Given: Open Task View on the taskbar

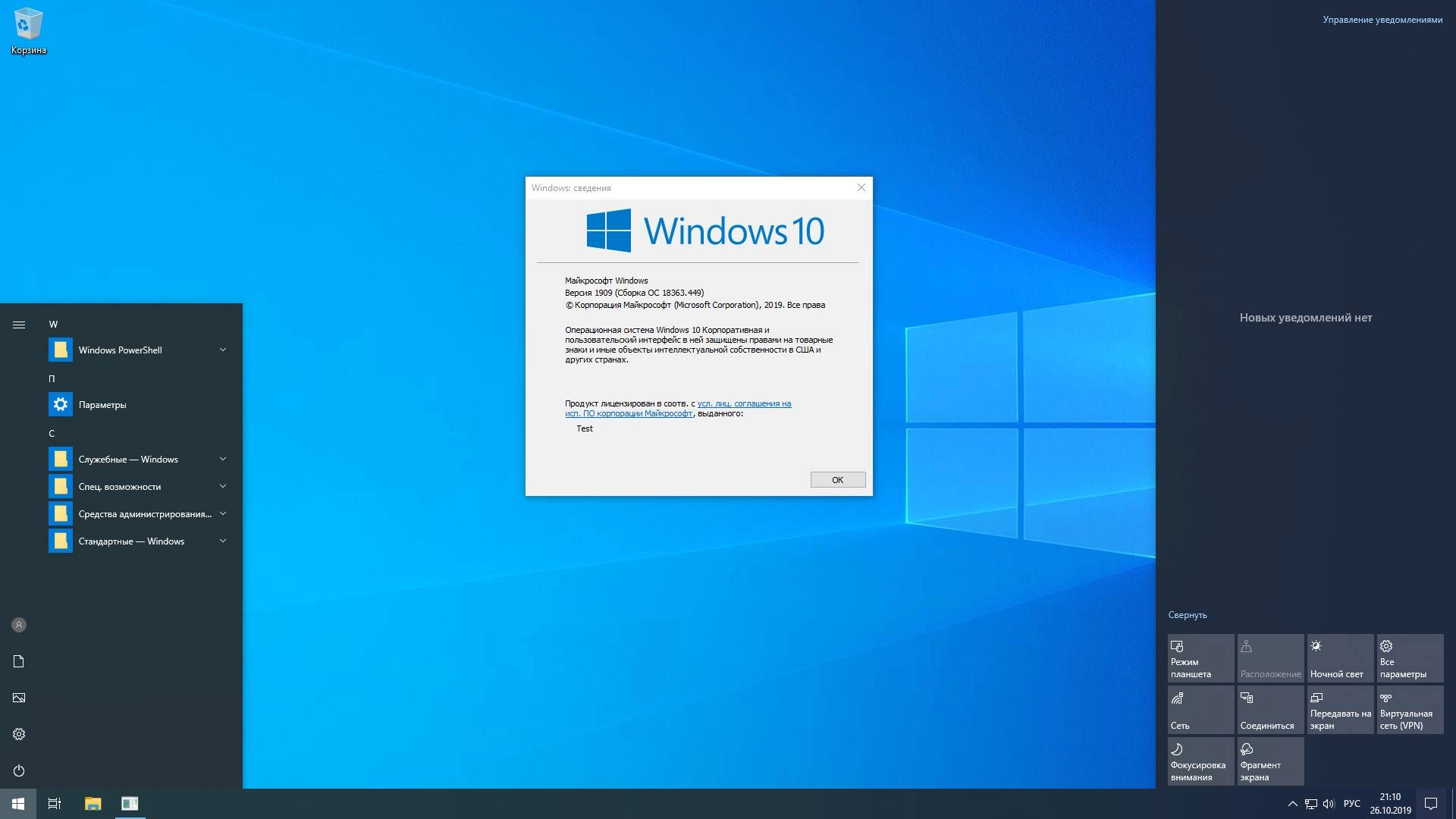Looking at the screenshot, I should click(55, 804).
